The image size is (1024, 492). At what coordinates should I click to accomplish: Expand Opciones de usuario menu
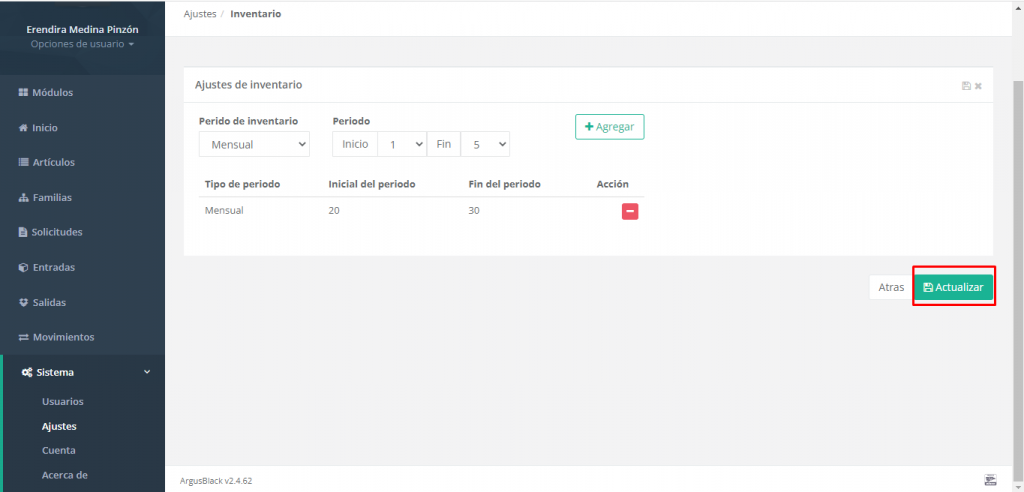coord(82,44)
